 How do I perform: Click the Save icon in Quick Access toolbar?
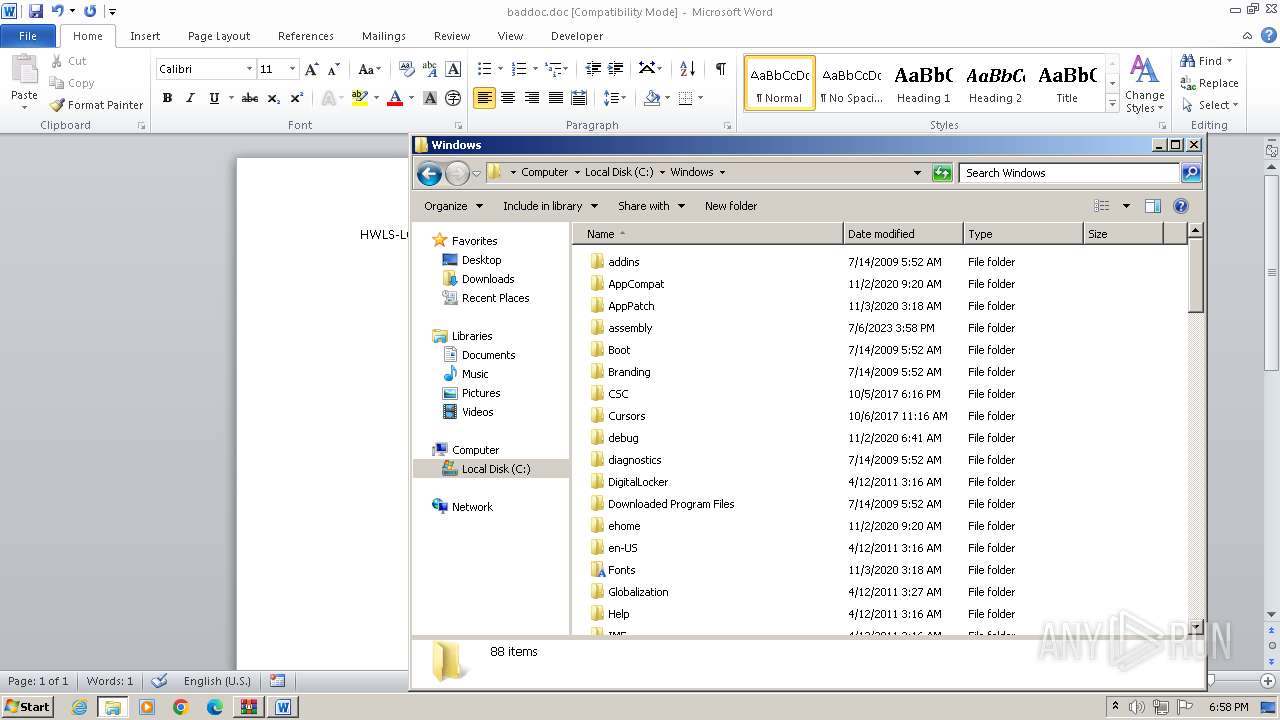tap(36, 11)
